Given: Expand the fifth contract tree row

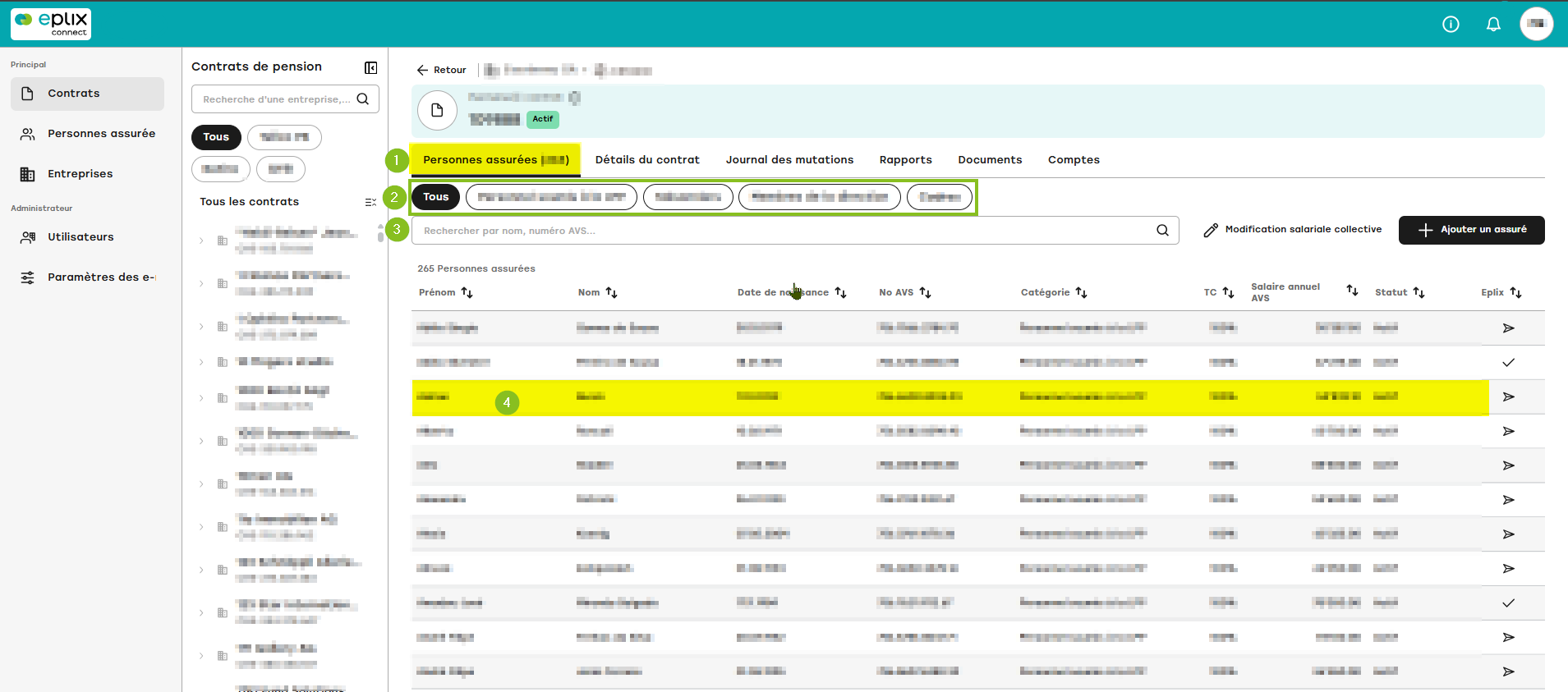Looking at the screenshot, I should pos(201,398).
